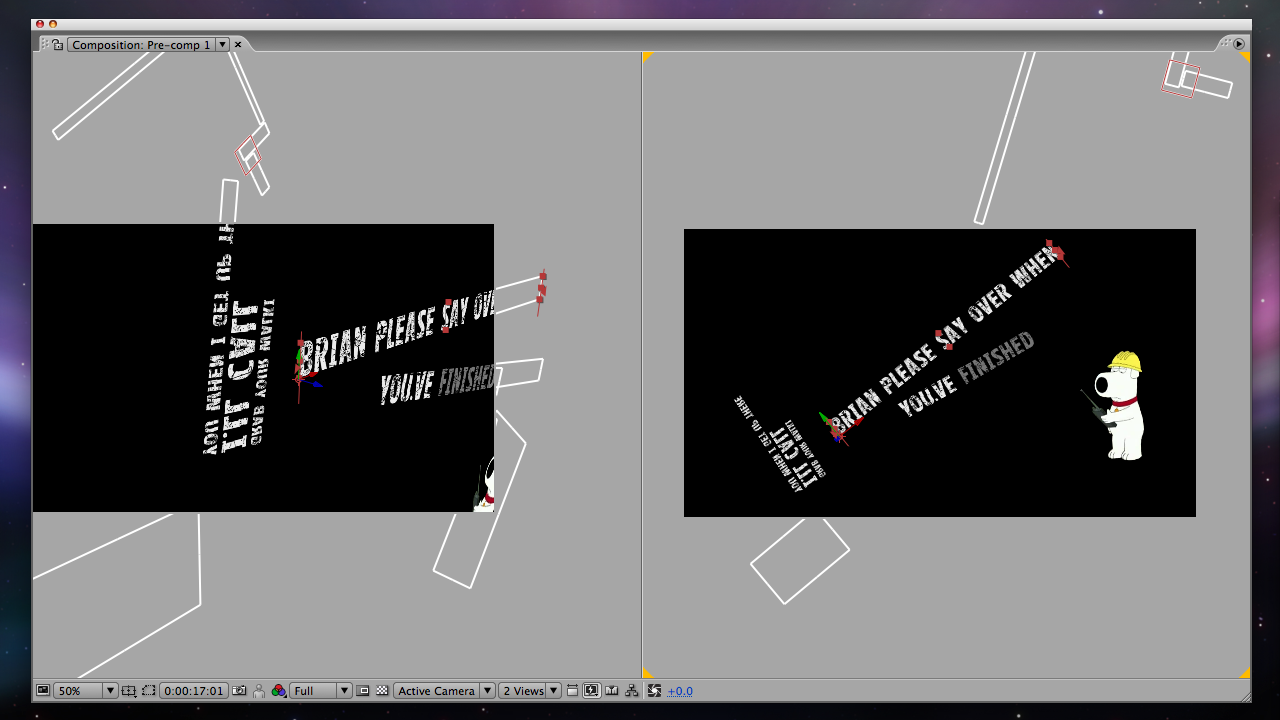Viewport: 1280px width, 720px height.
Task: Open the Show Channel RGB color icon
Action: click(278, 691)
